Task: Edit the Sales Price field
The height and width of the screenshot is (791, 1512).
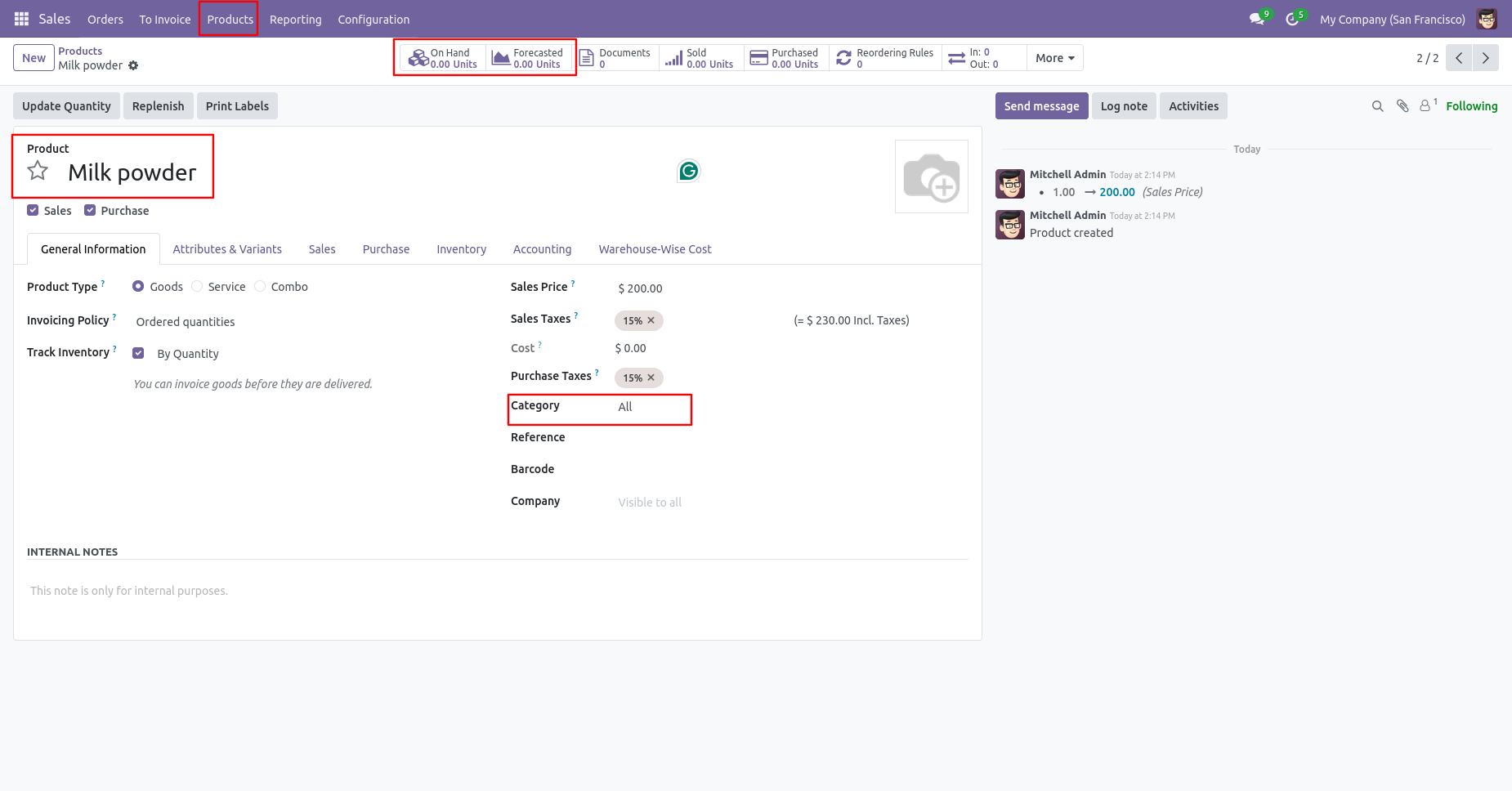Action: [791, 288]
